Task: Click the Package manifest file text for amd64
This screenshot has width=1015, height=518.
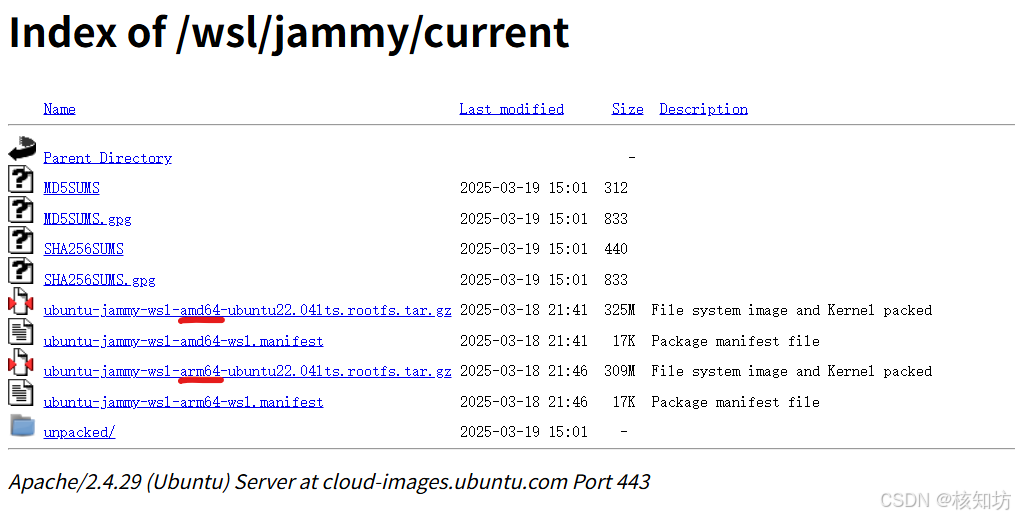Action: point(735,341)
